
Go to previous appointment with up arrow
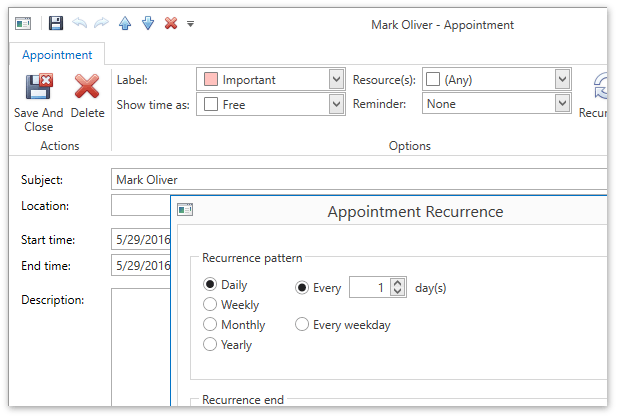click(x=124, y=23)
